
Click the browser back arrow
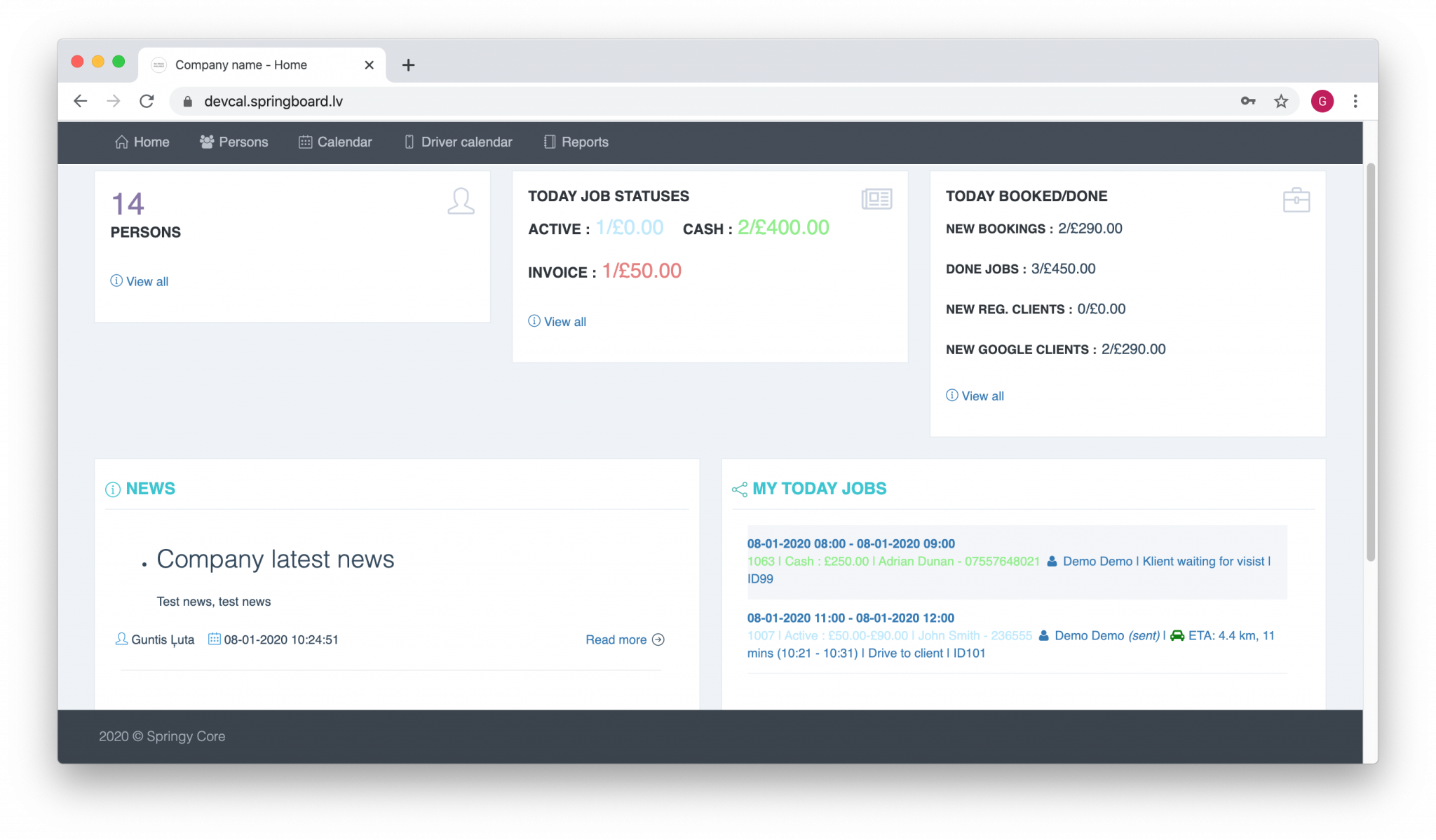click(81, 101)
